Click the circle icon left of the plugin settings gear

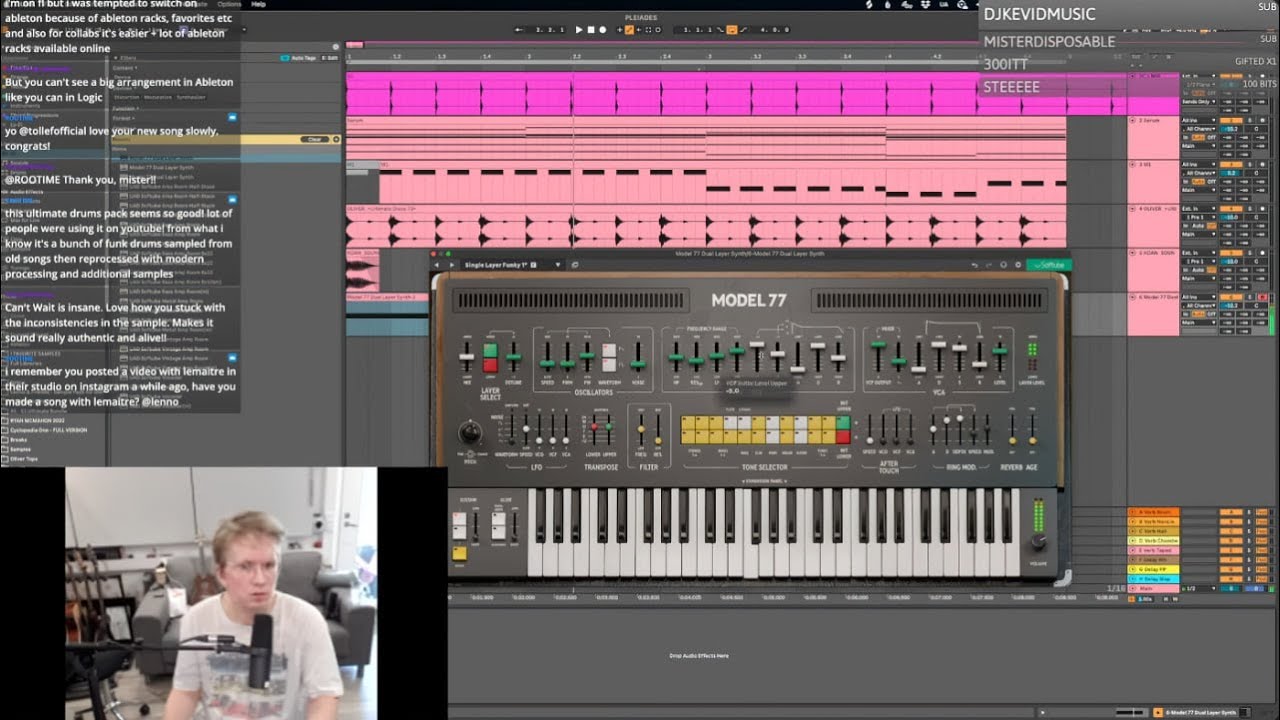(x=1003, y=265)
